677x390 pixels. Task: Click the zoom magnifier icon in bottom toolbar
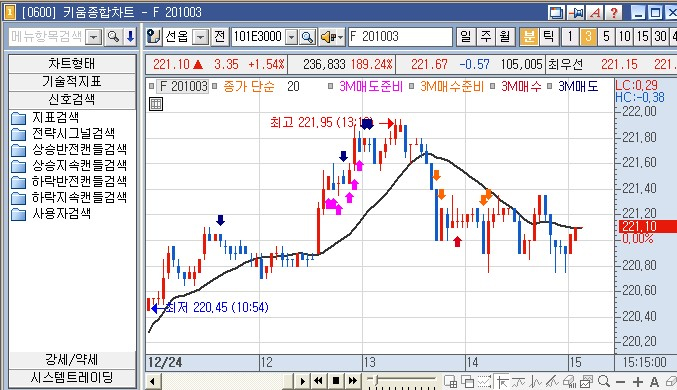pos(604,381)
